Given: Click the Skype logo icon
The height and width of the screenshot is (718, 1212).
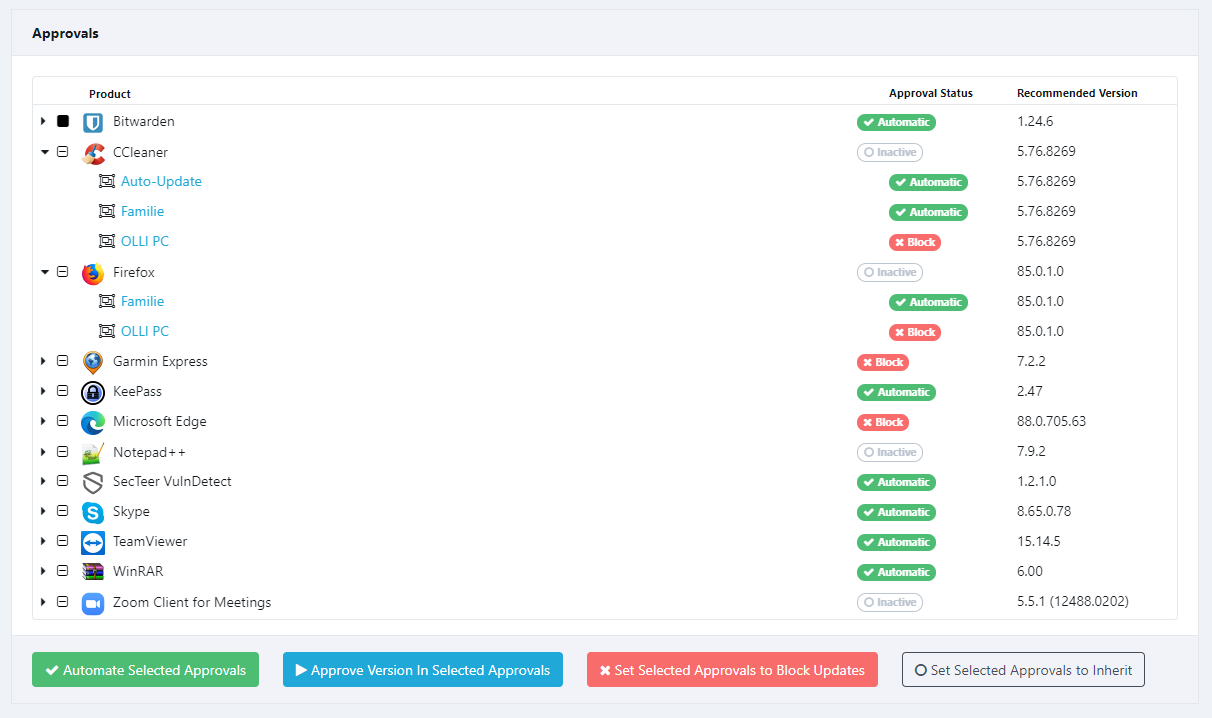Looking at the screenshot, I should point(93,513).
